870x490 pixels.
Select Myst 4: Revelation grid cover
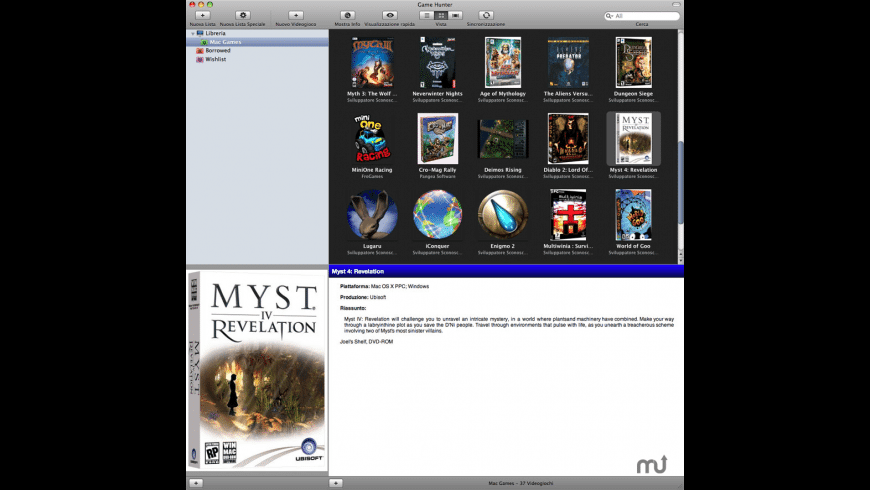[634, 139]
